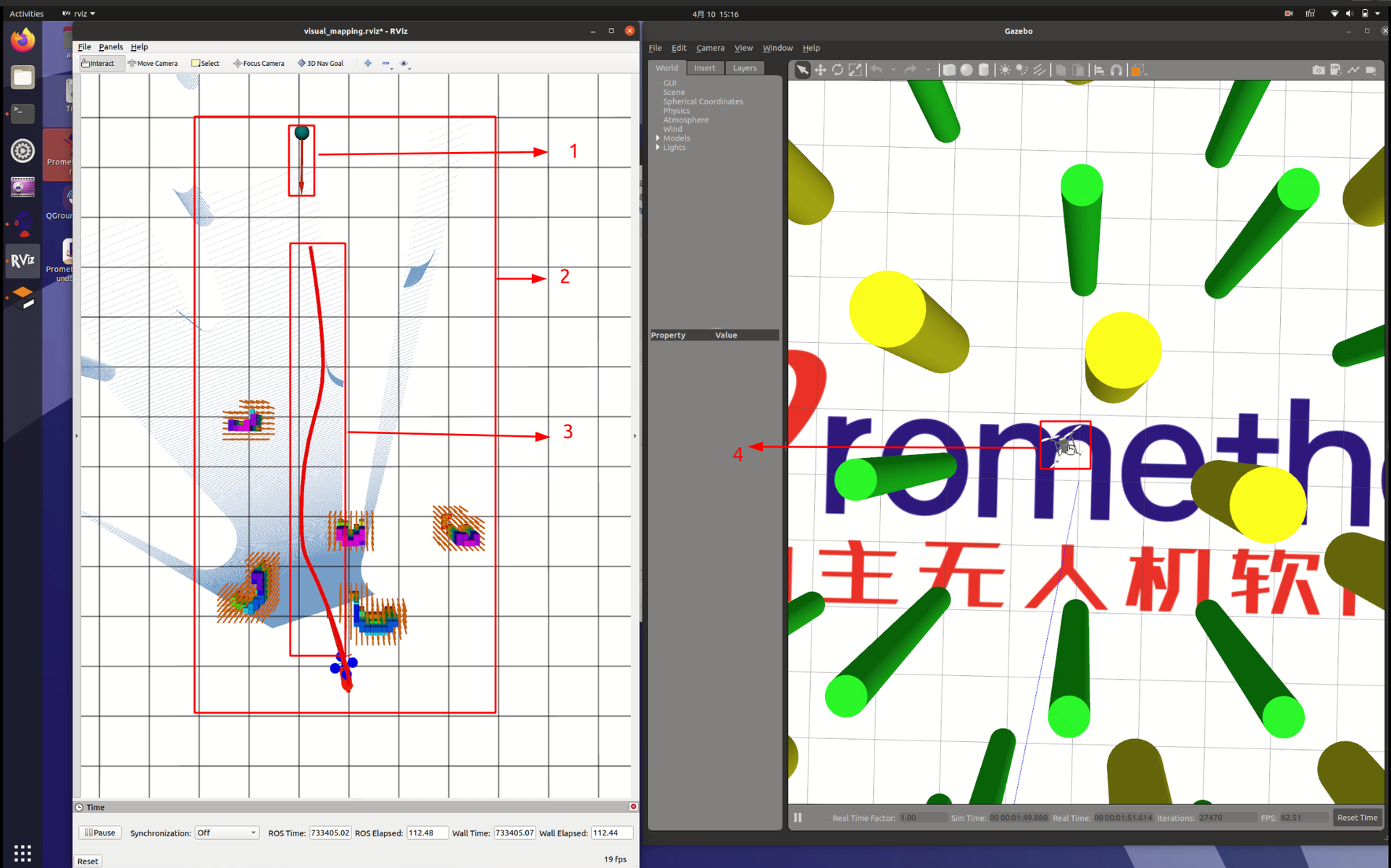This screenshot has width=1391, height=868.
Task: Open Gazebo plot window icon
Action: pos(1353,70)
